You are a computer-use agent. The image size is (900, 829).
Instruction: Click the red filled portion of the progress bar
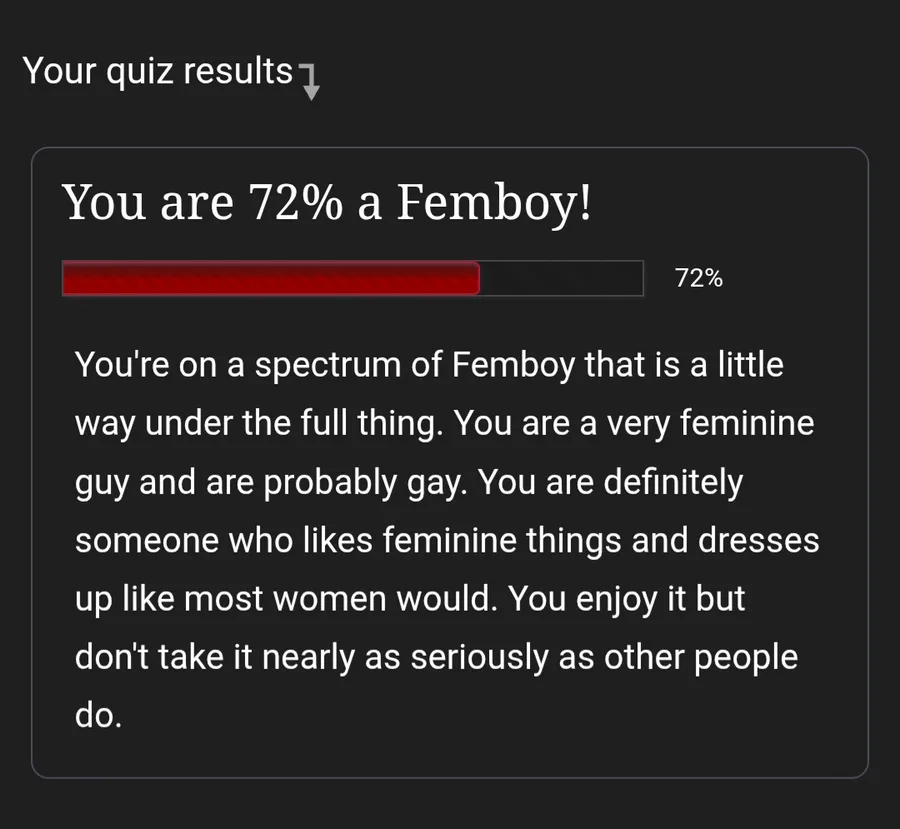click(270, 278)
